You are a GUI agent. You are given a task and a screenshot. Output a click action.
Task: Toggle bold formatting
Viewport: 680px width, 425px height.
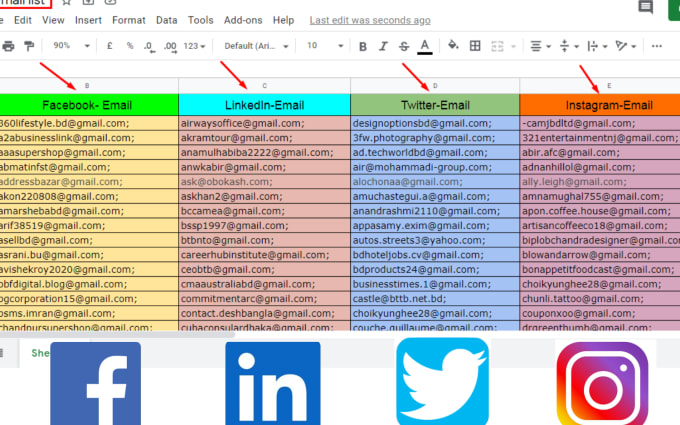tap(363, 46)
